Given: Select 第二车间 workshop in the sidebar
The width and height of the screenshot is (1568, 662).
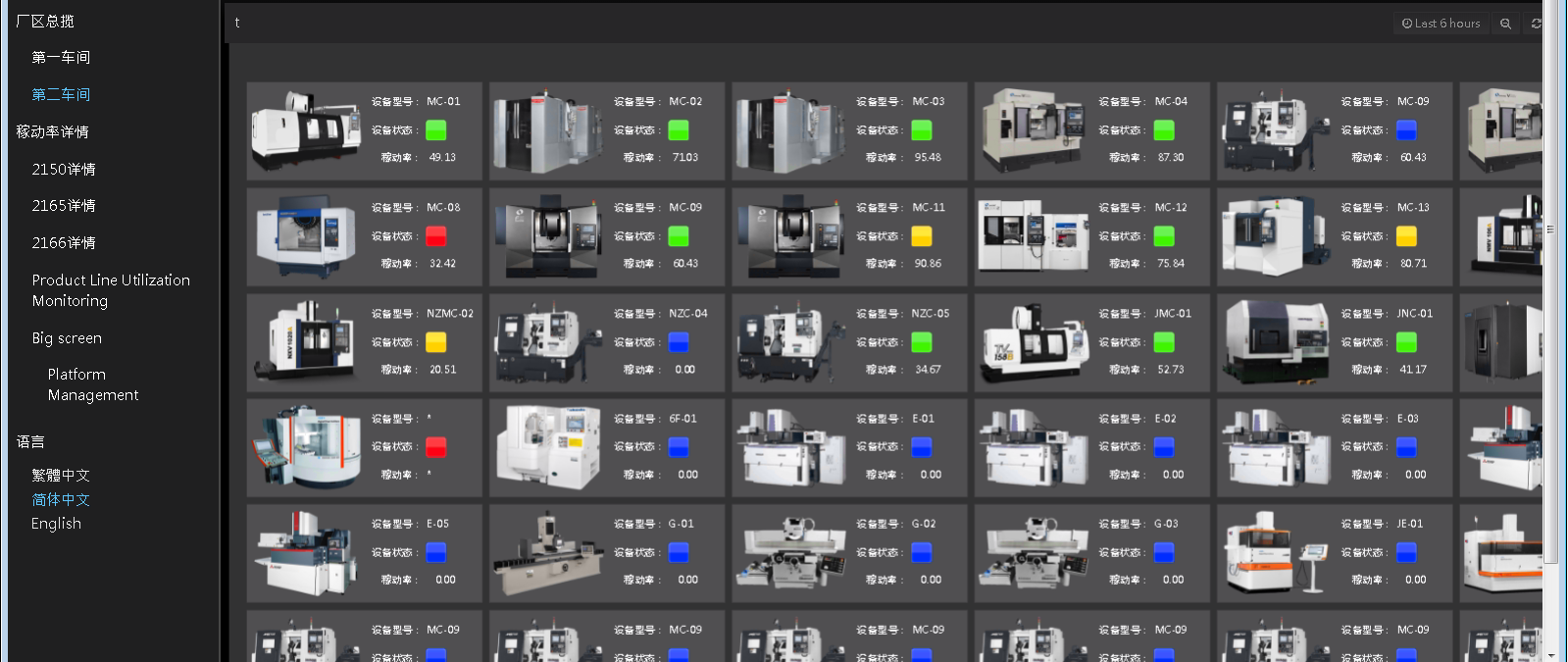Looking at the screenshot, I should point(61,95).
